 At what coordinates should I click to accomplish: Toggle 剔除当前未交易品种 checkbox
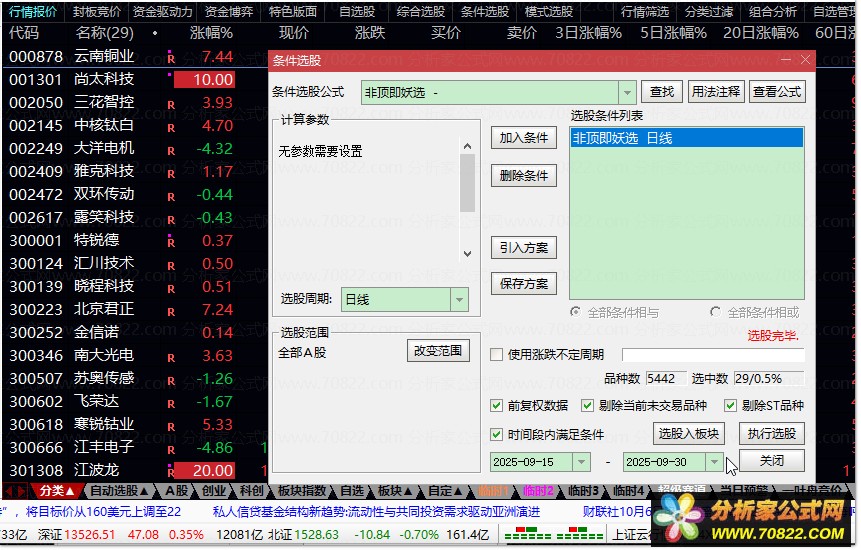pos(588,406)
